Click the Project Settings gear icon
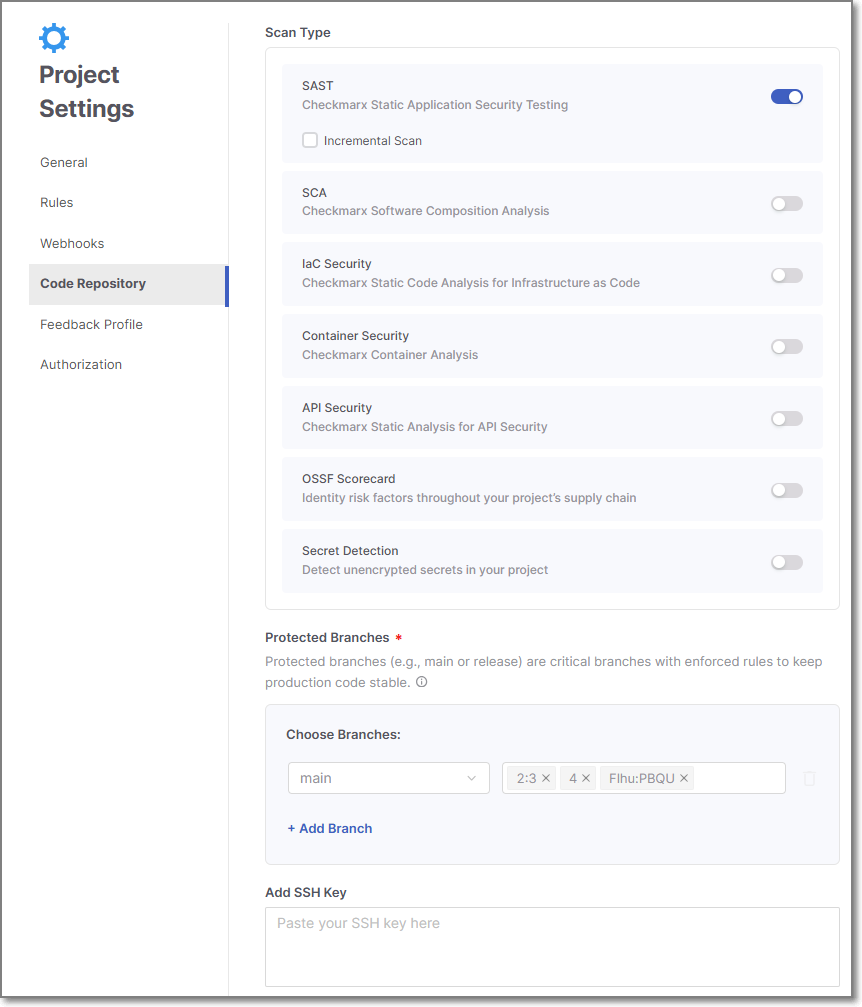The image size is (862, 1007). [x=54, y=38]
